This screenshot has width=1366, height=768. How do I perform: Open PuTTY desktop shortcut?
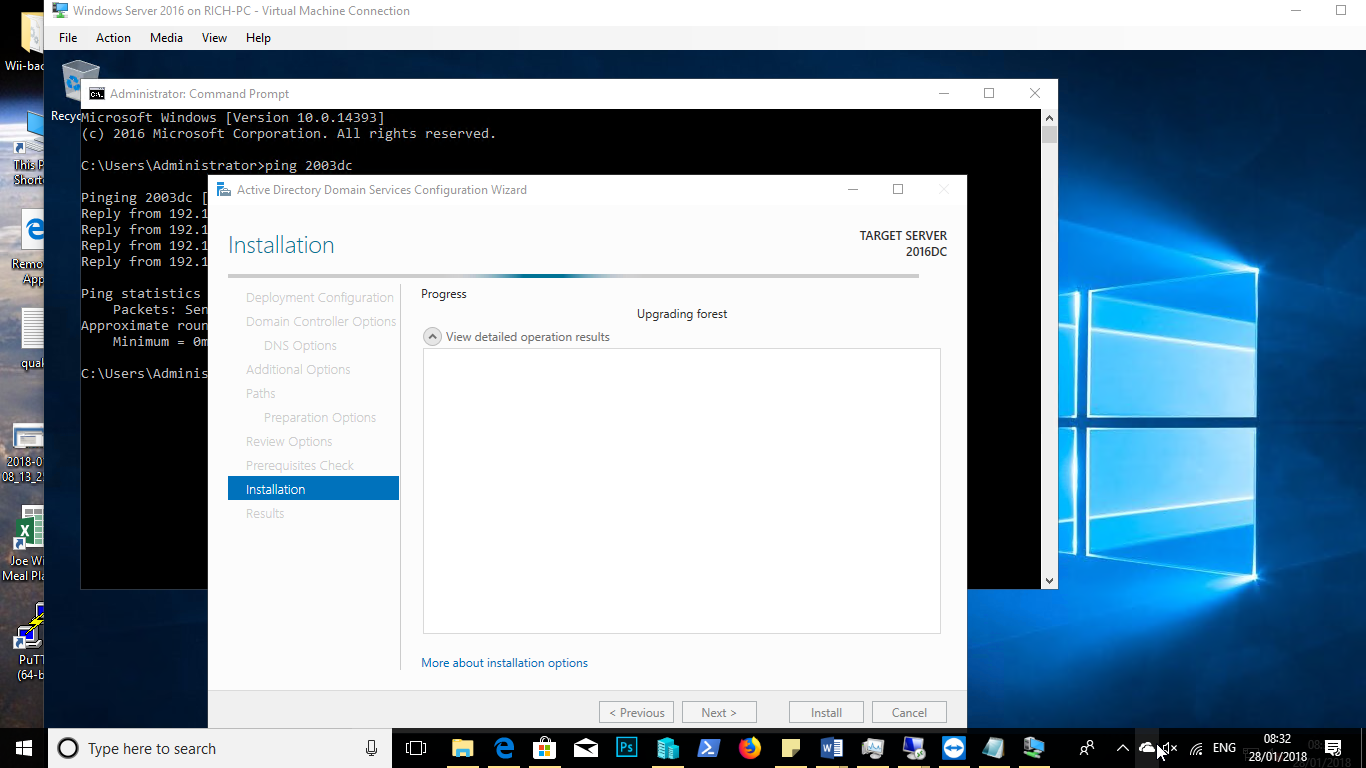click(x=30, y=640)
